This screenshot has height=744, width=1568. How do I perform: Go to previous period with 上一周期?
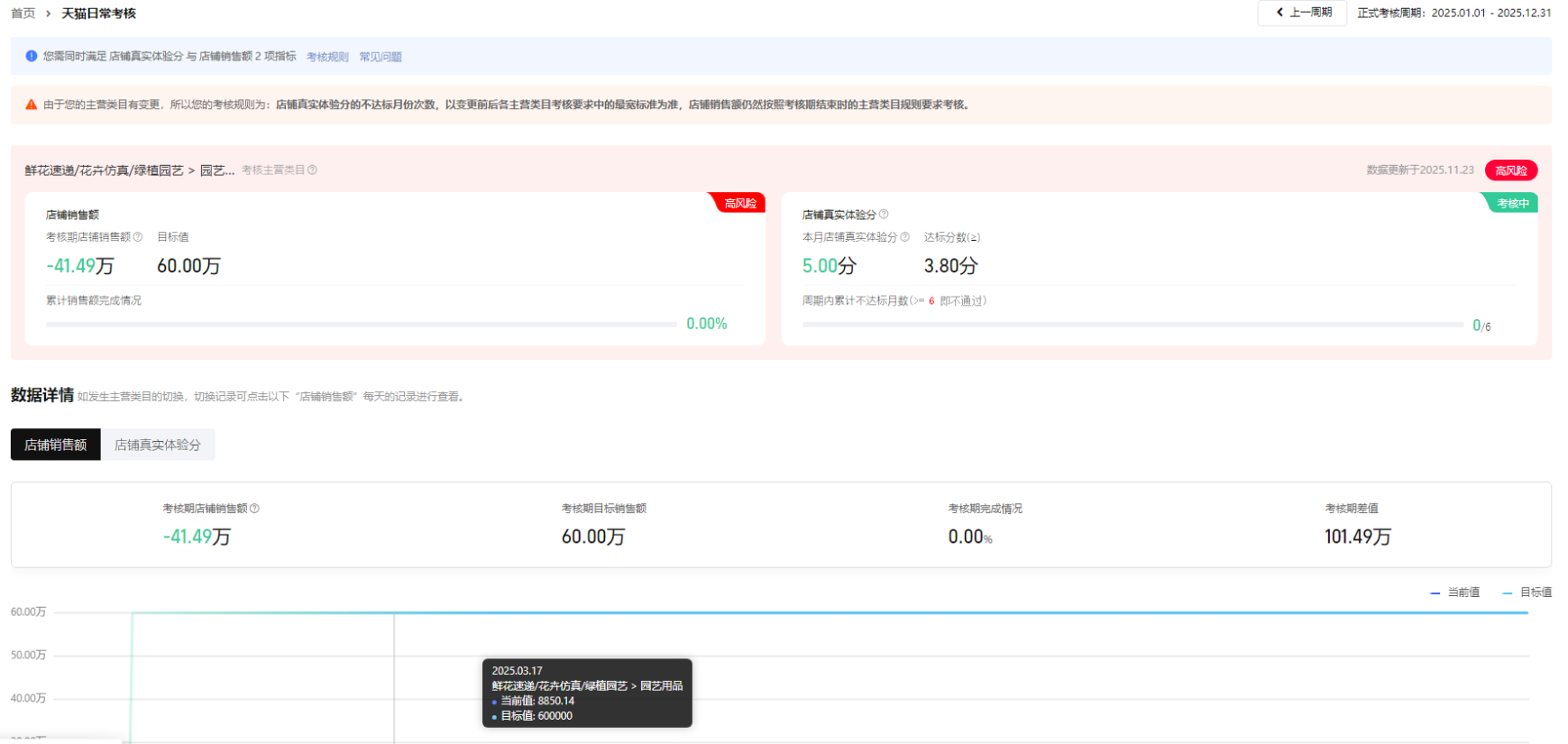pyautogui.click(x=1302, y=13)
